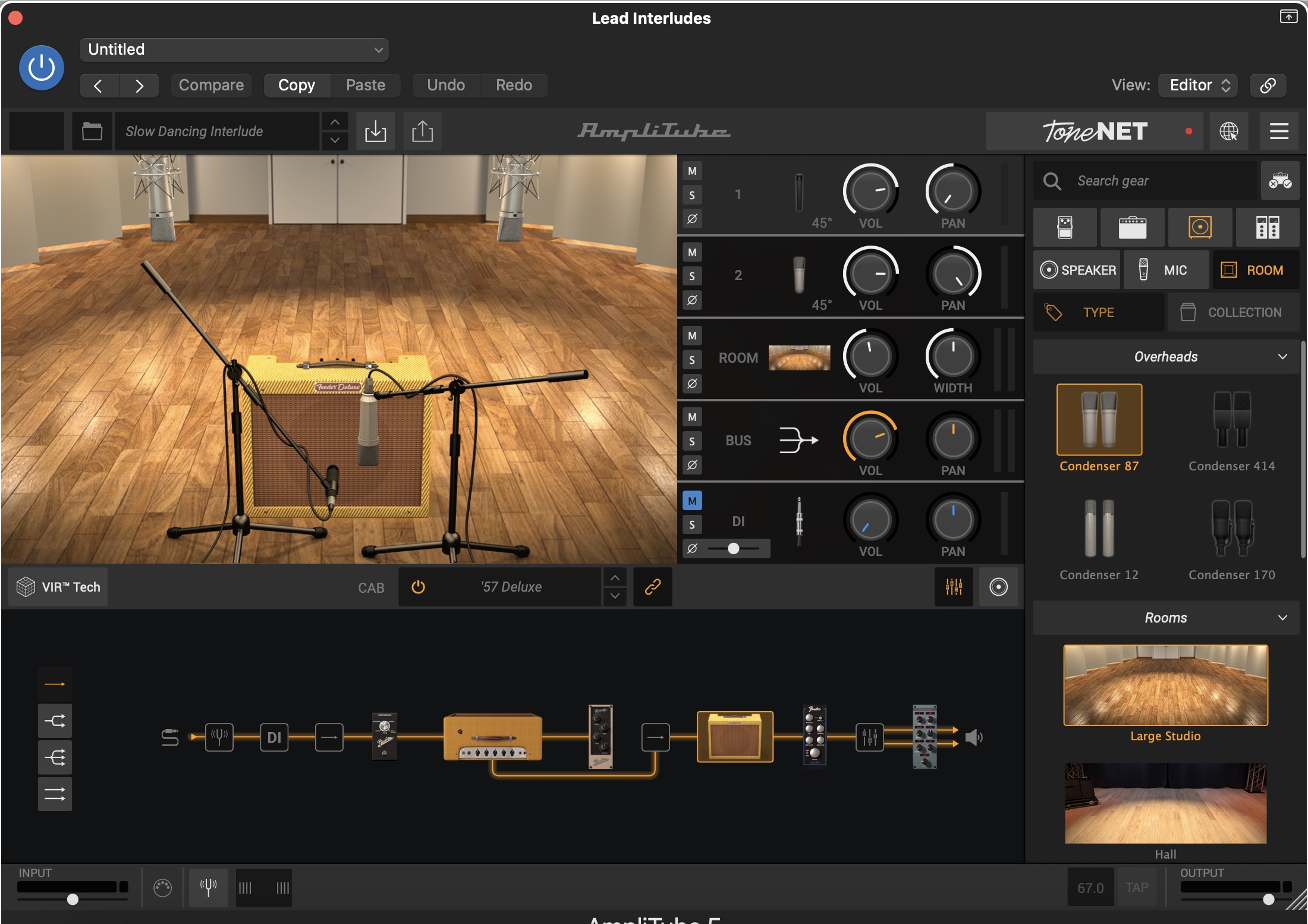Select the Condenser 12 overhead mics

click(1099, 538)
